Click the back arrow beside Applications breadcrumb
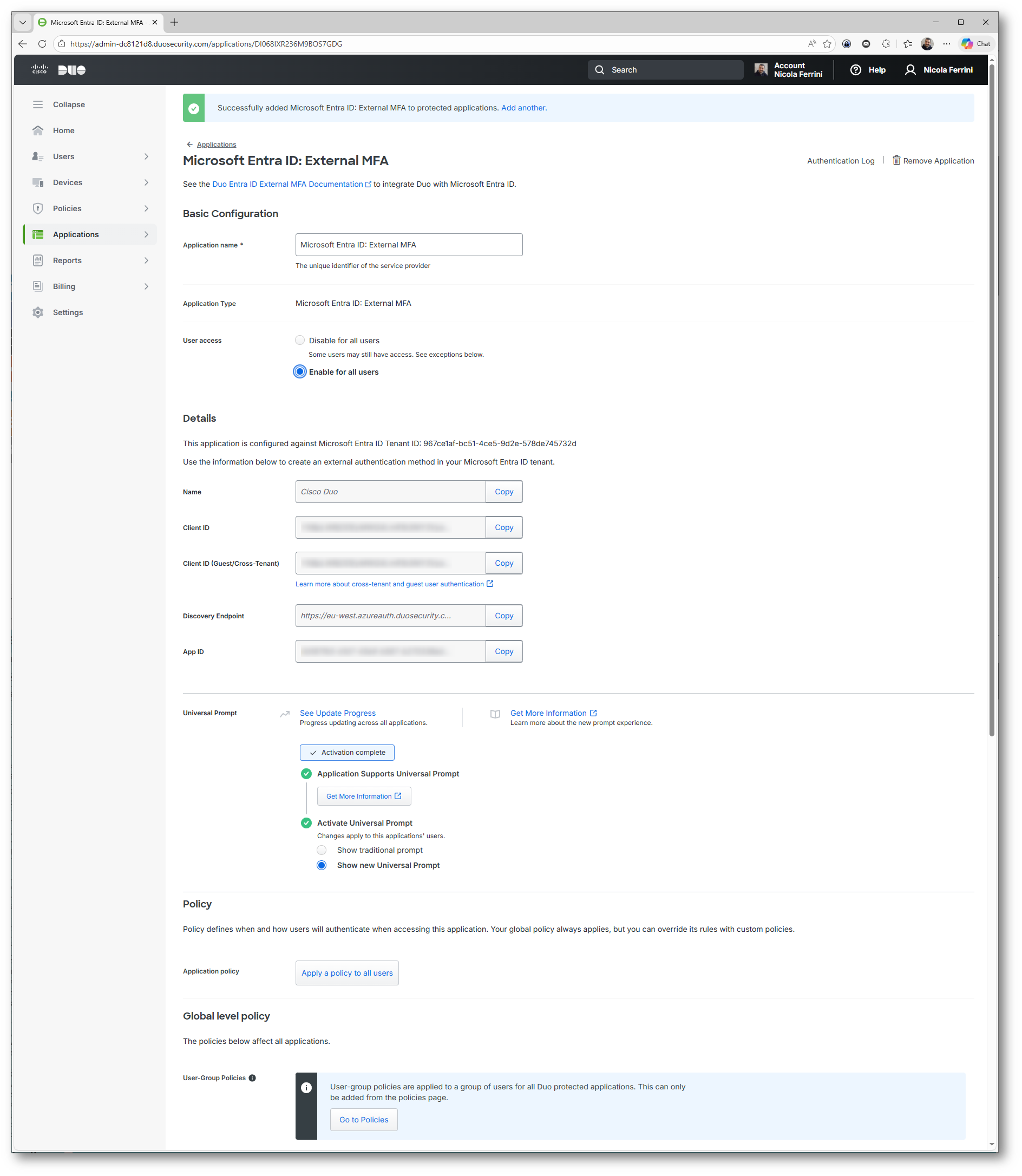Screen dimensions: 1022x1176 point(190,144)
